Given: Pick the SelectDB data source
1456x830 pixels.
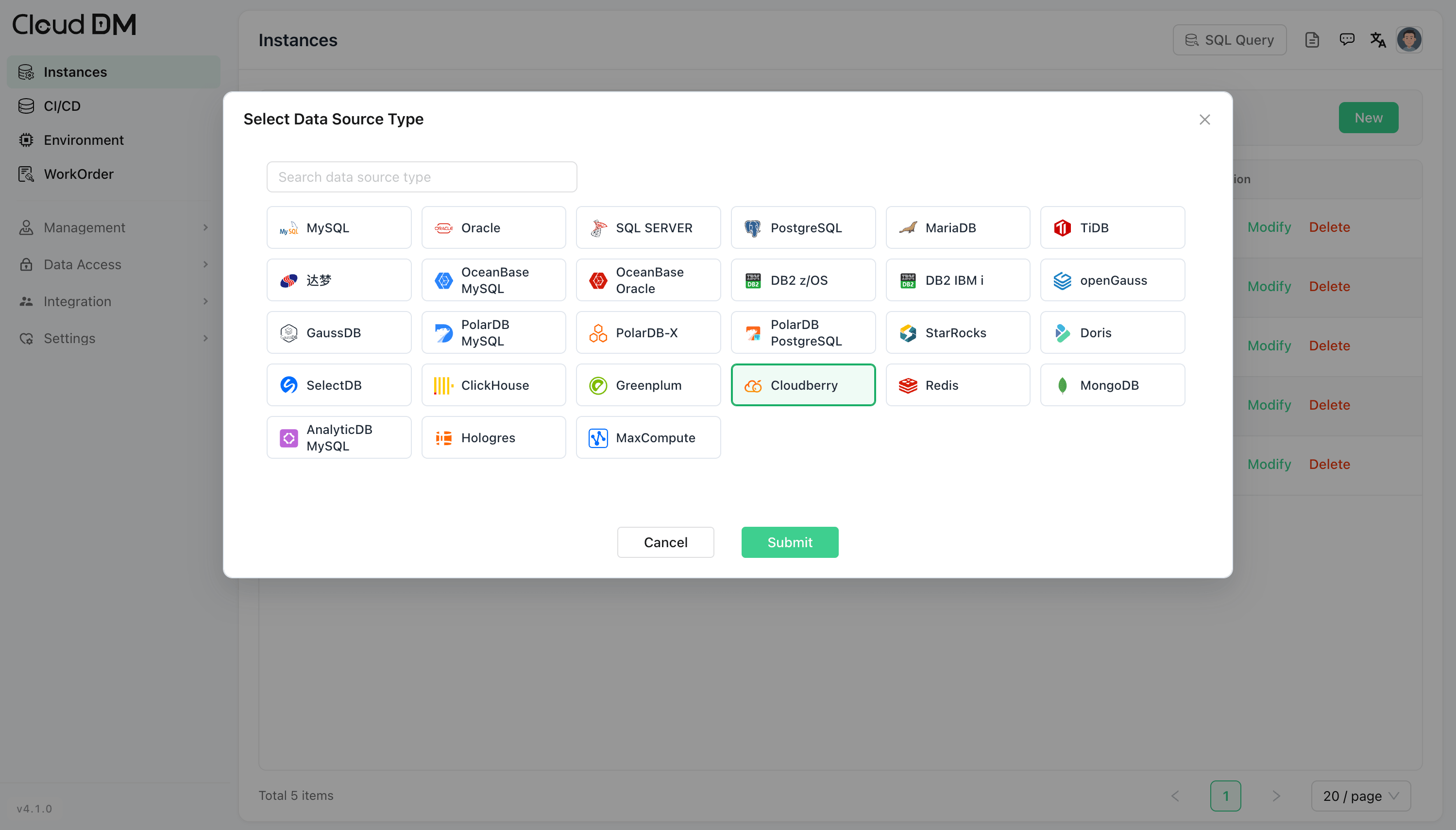Looking at the screenshot, I should [x=339, y=385].
